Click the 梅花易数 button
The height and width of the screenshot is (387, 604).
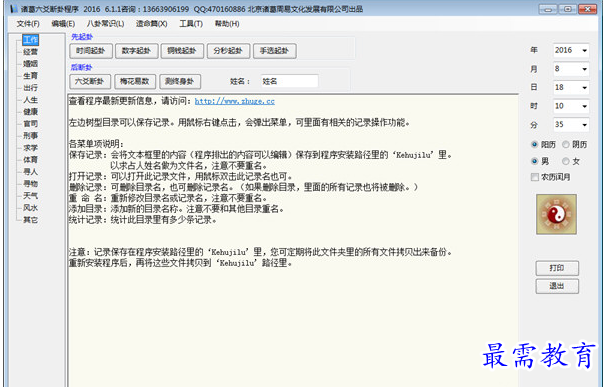pos(135,81)
